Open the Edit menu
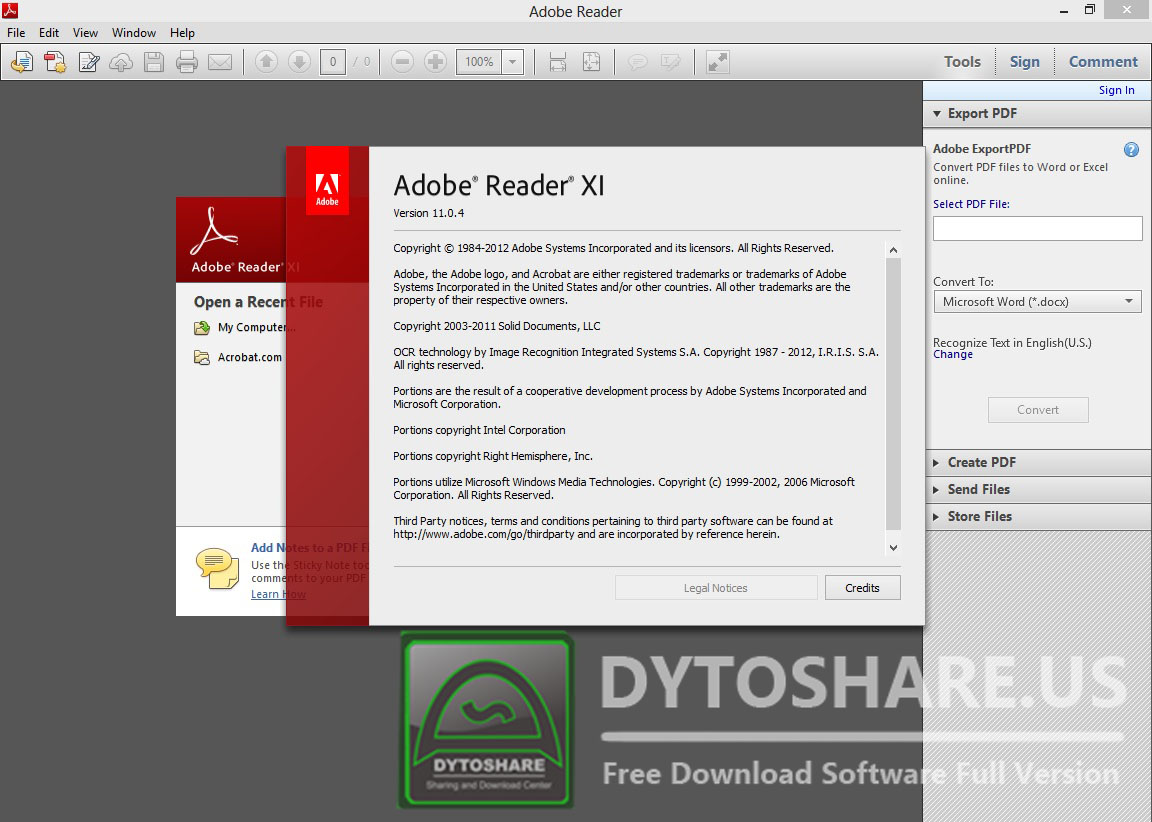The width and height of the screenshot is (1152, 822). pos(49,33)
